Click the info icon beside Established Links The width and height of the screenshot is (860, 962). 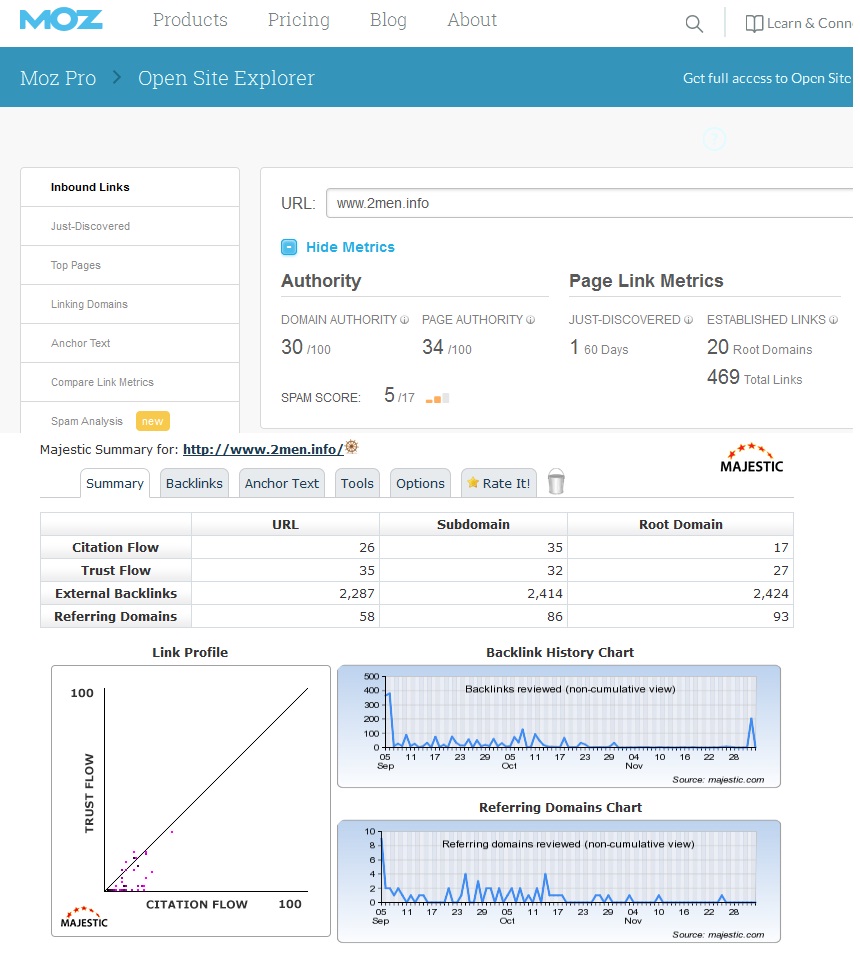[x=834, y=320]
